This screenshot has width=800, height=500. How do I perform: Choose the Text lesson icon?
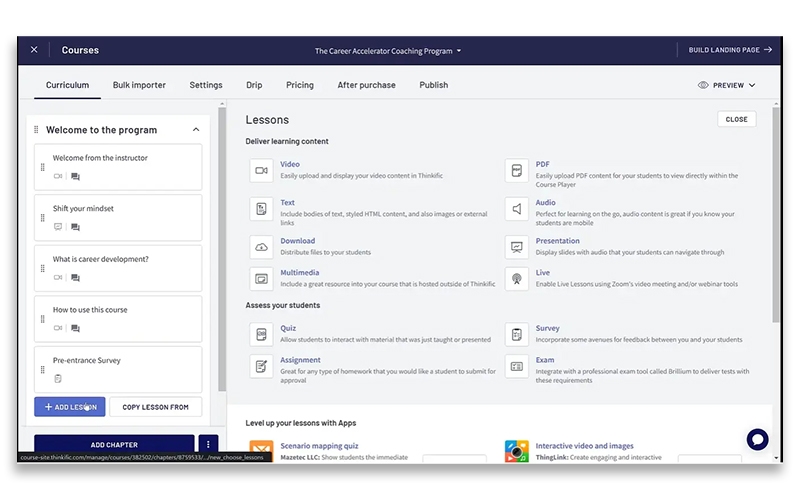pyautogui.click(x=261, y=209)
